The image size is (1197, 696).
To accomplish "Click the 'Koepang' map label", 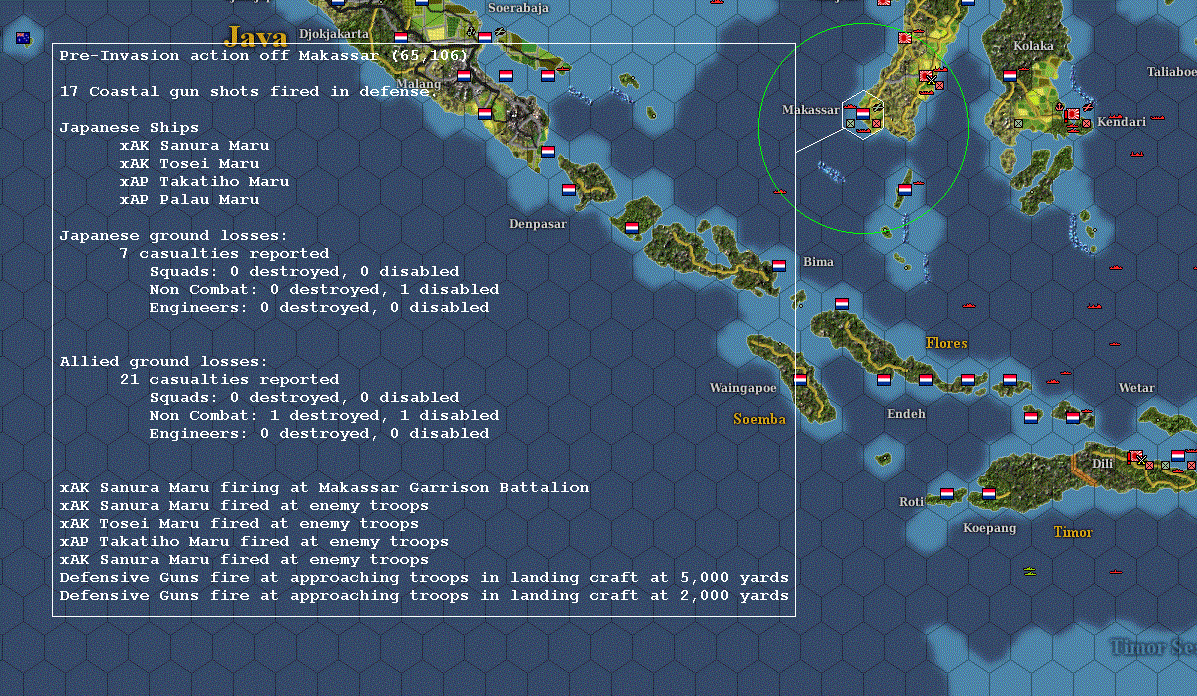I will pos(989,528).
